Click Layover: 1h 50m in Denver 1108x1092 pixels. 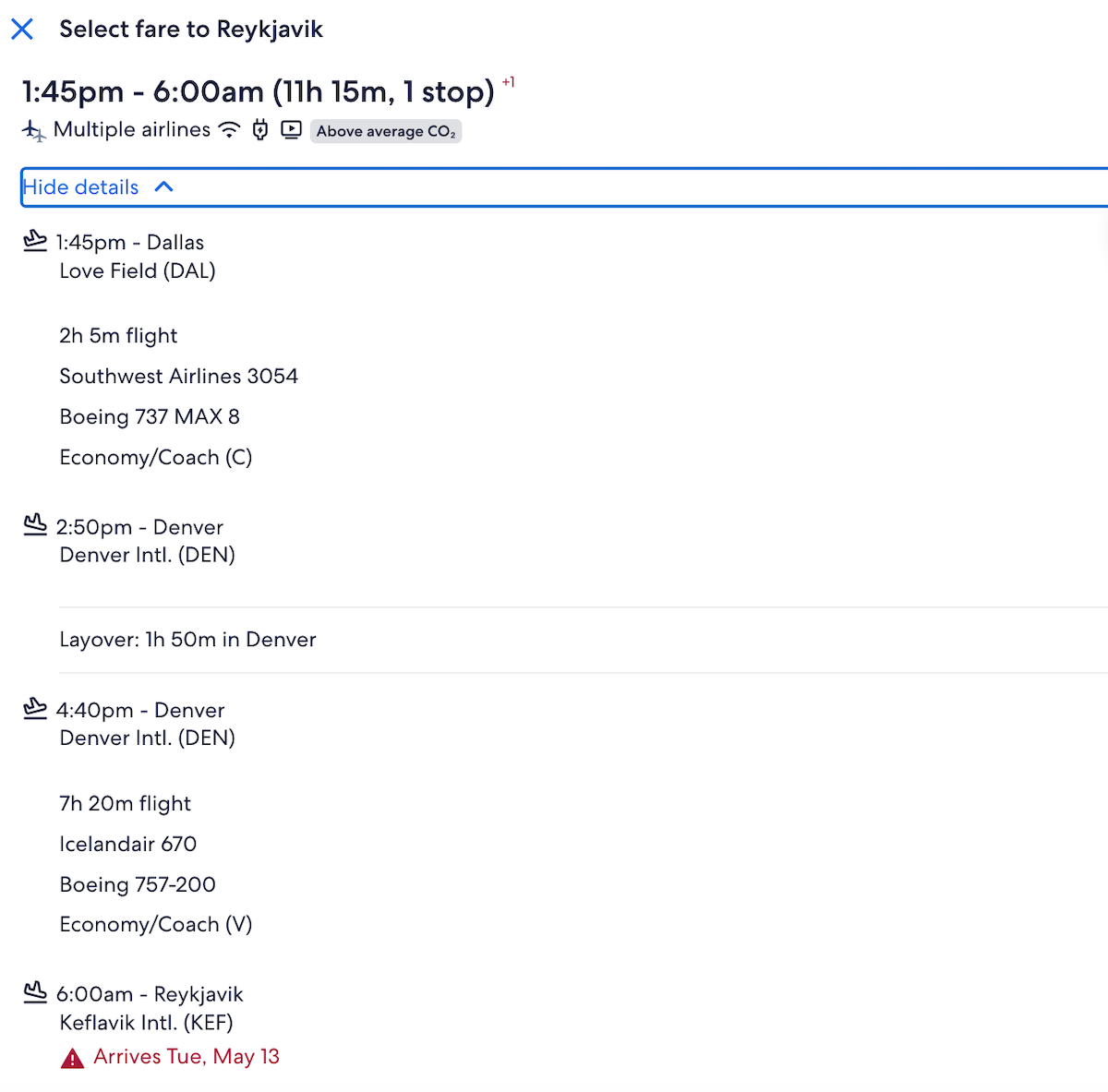[187, 640]
